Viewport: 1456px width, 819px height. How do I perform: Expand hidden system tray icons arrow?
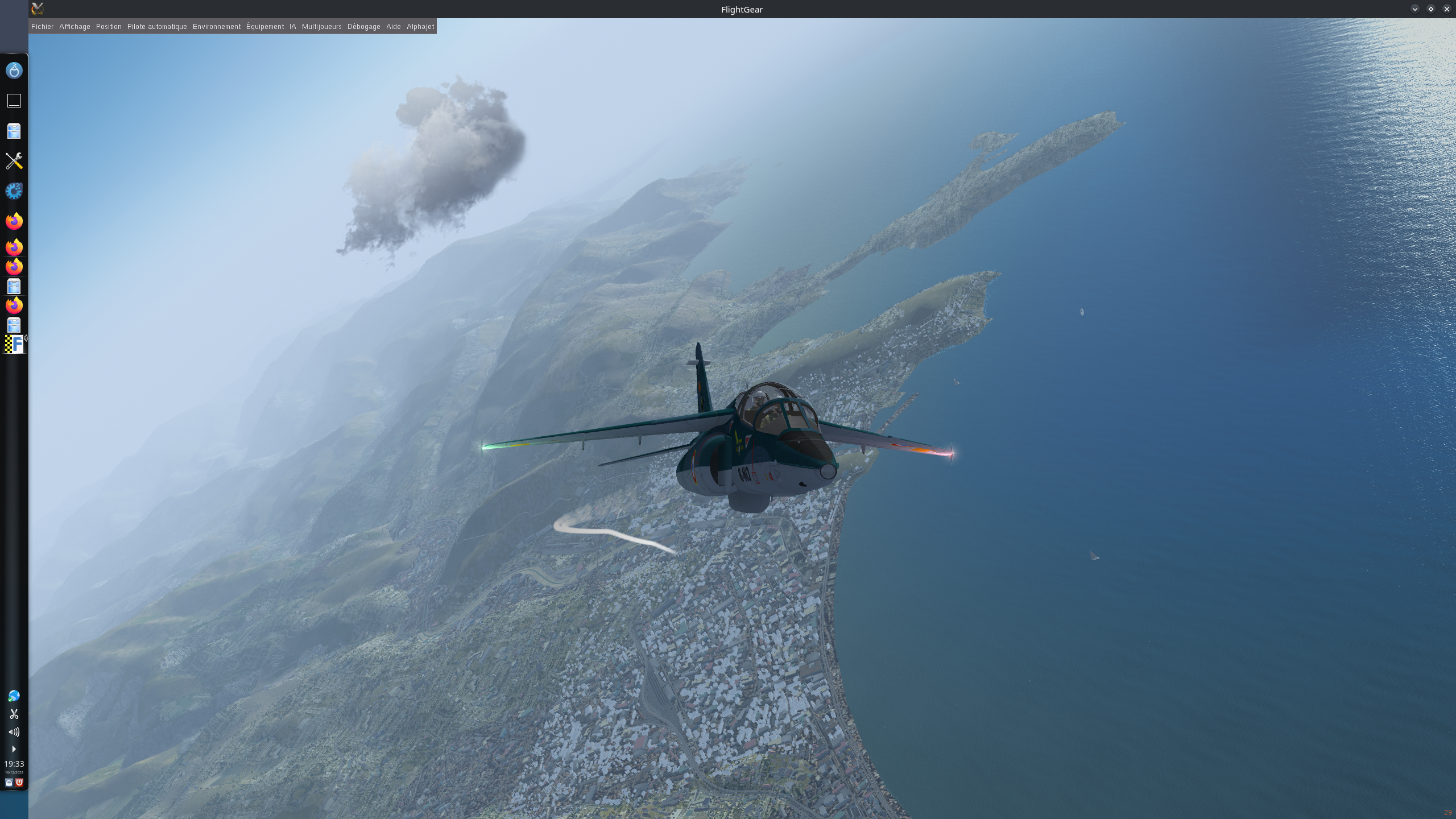coord(14,749)
